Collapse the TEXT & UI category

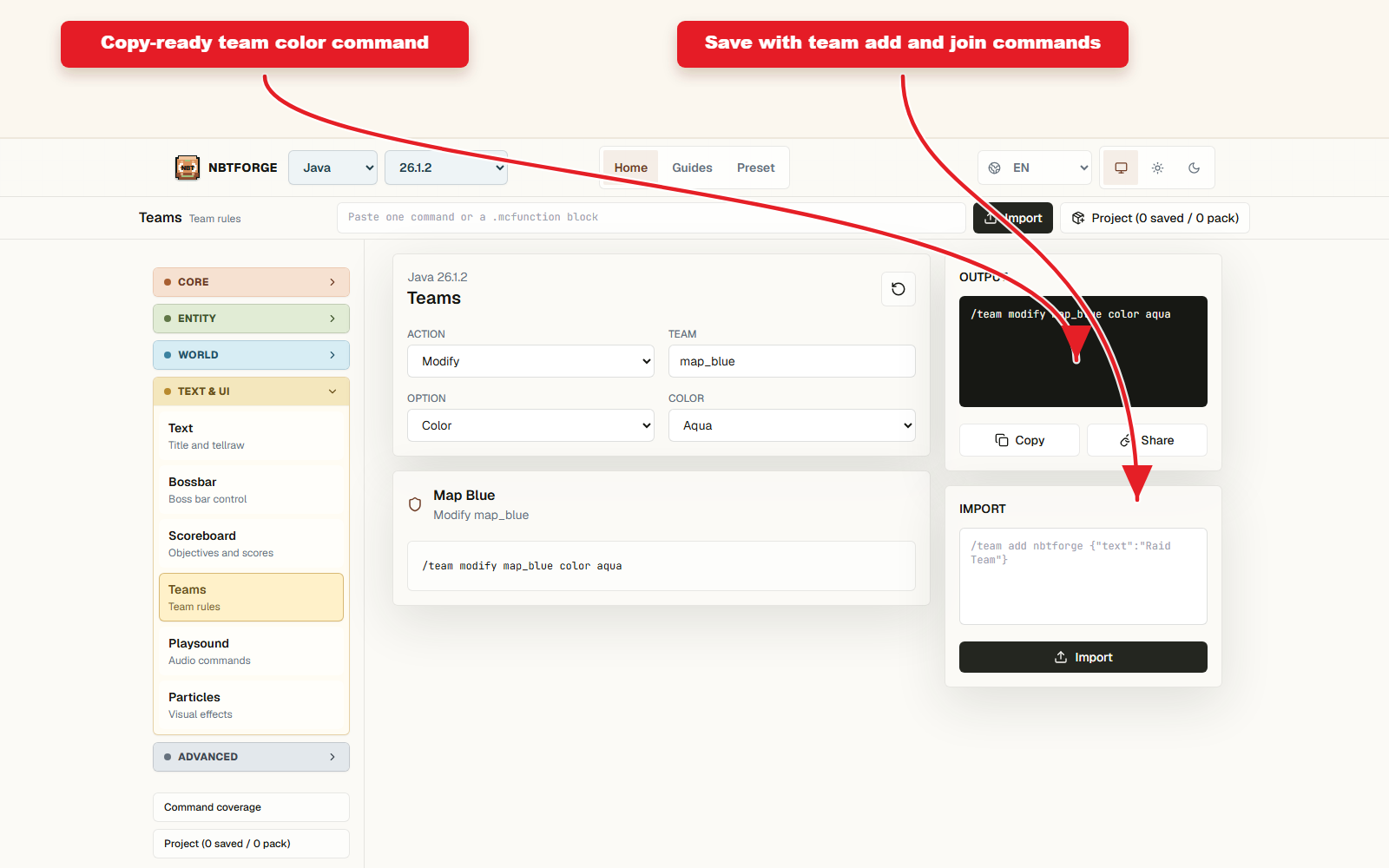pyautogui.click(x=251, y=391)
